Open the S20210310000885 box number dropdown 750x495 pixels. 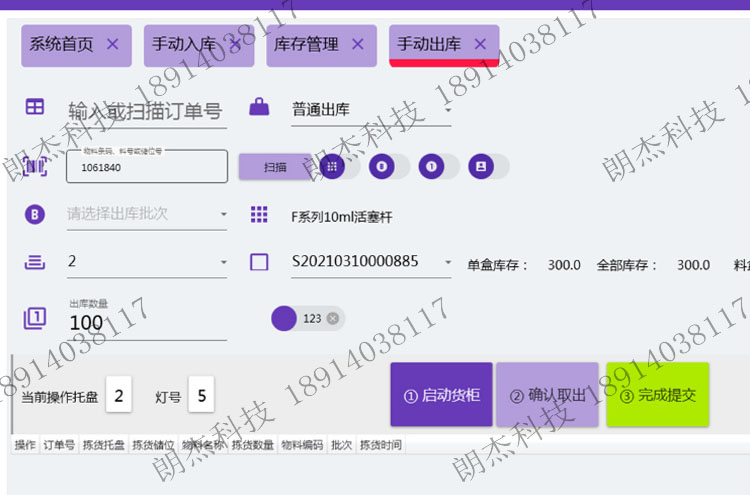click(x=372, y=262)
